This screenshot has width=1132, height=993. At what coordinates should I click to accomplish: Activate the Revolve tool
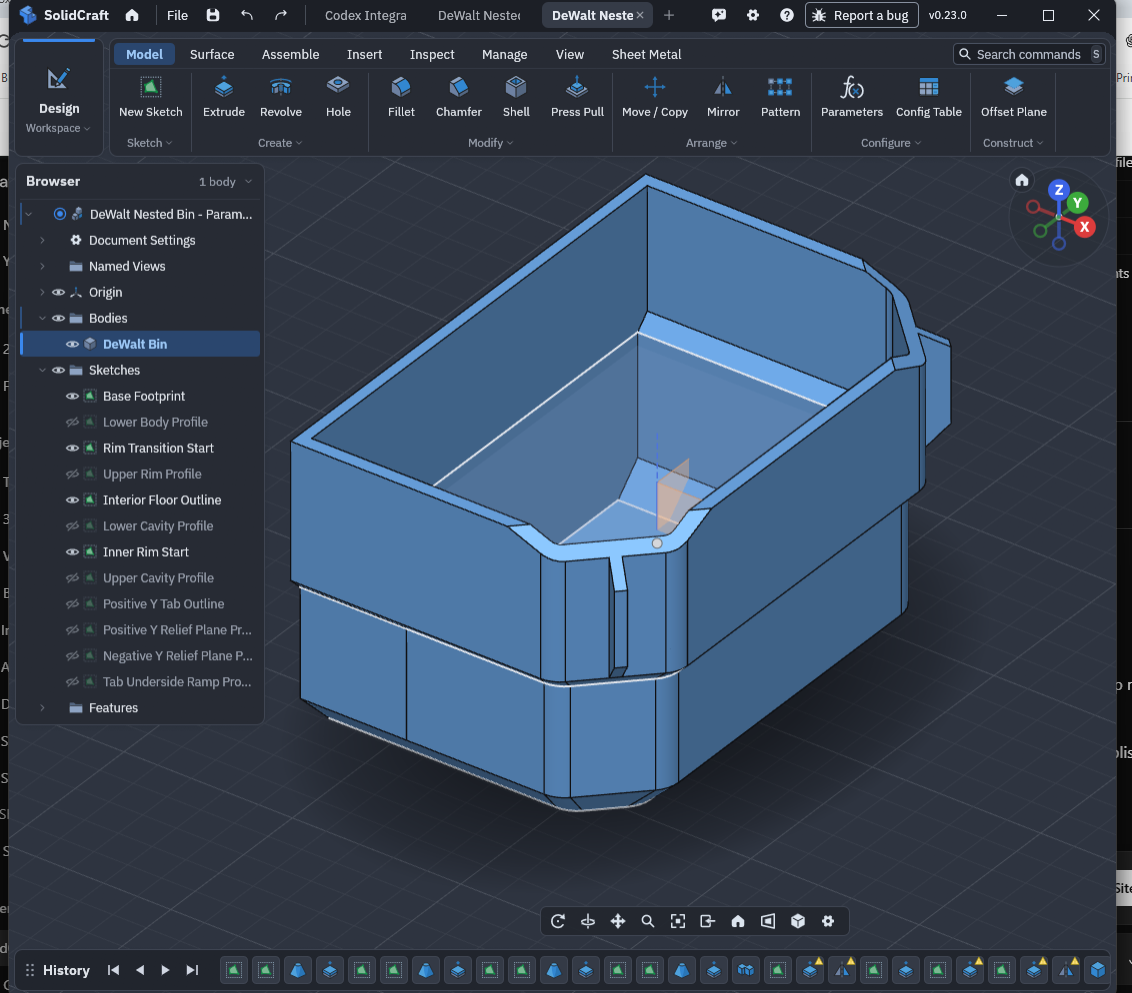coord(281,97)
